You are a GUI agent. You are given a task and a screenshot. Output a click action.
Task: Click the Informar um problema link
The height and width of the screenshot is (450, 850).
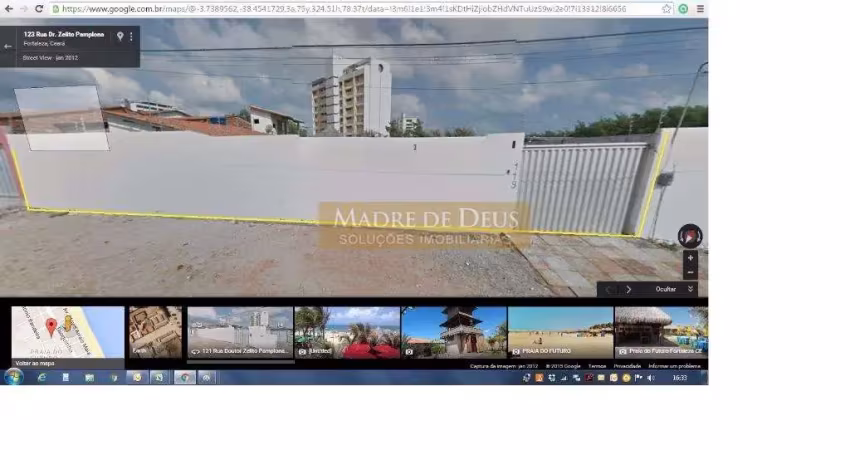pos(674,366)
